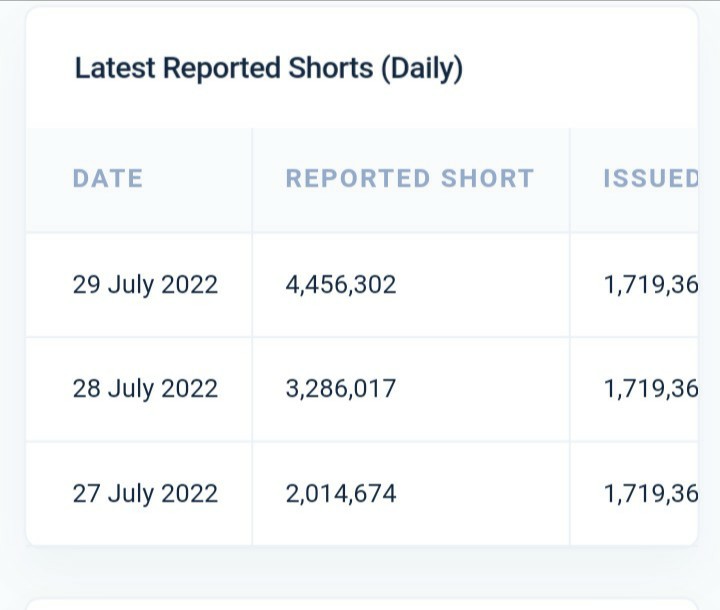Click the divider between DATE and REPORTED SHORT headers

(x=252, y=179)
